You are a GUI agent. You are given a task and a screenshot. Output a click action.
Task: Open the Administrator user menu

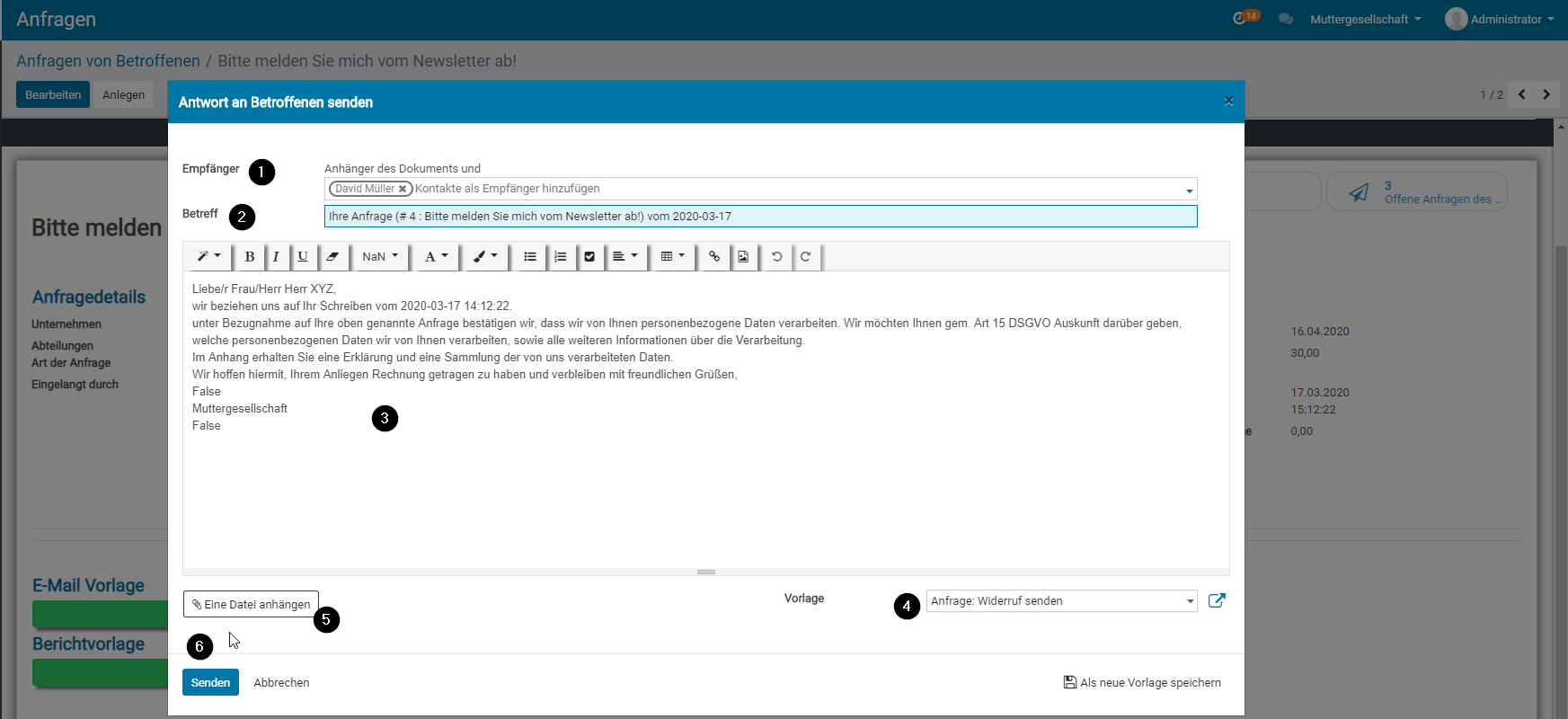(1501, 19)
